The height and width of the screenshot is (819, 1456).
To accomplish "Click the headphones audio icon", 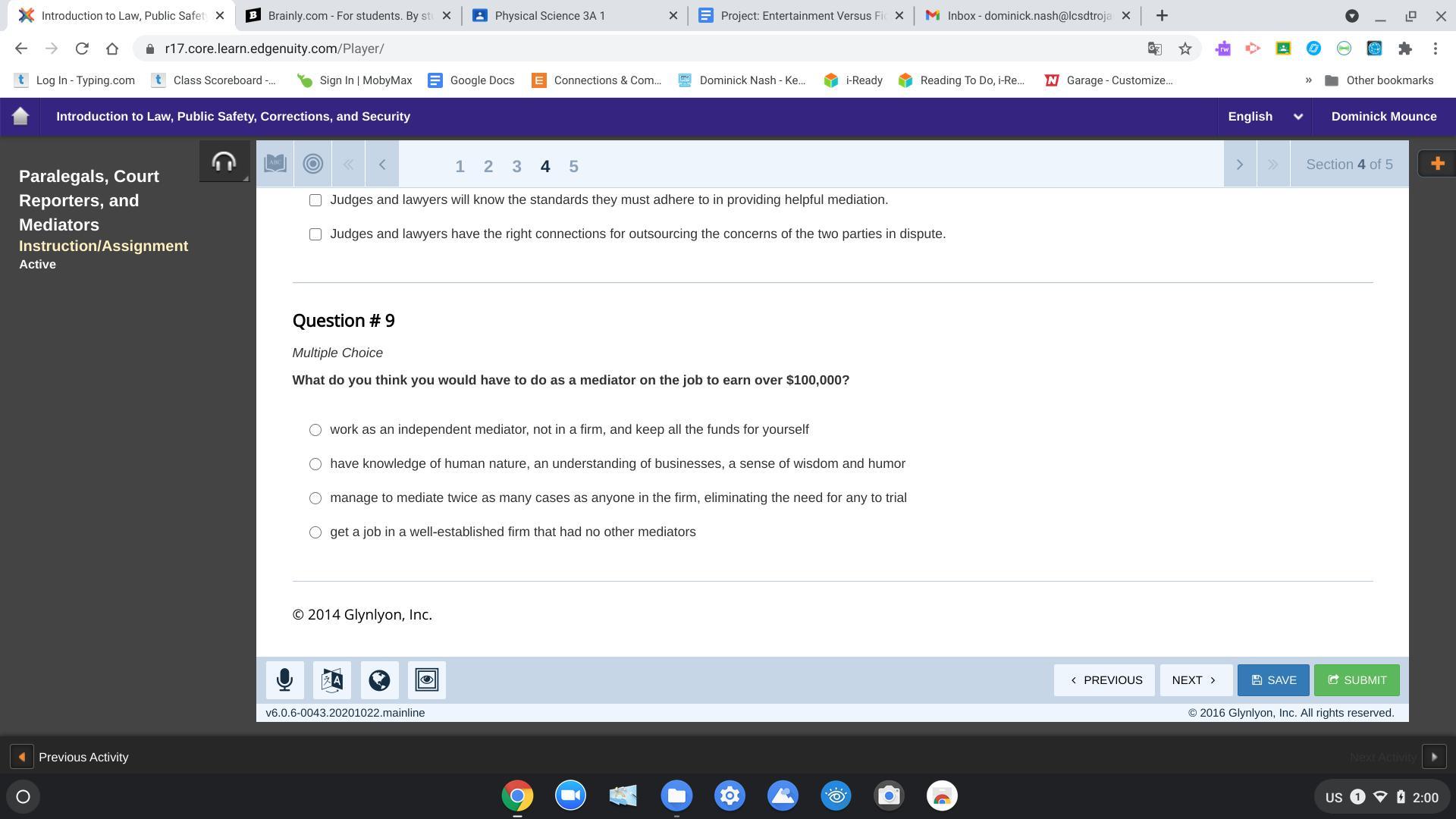I will 224,162.
